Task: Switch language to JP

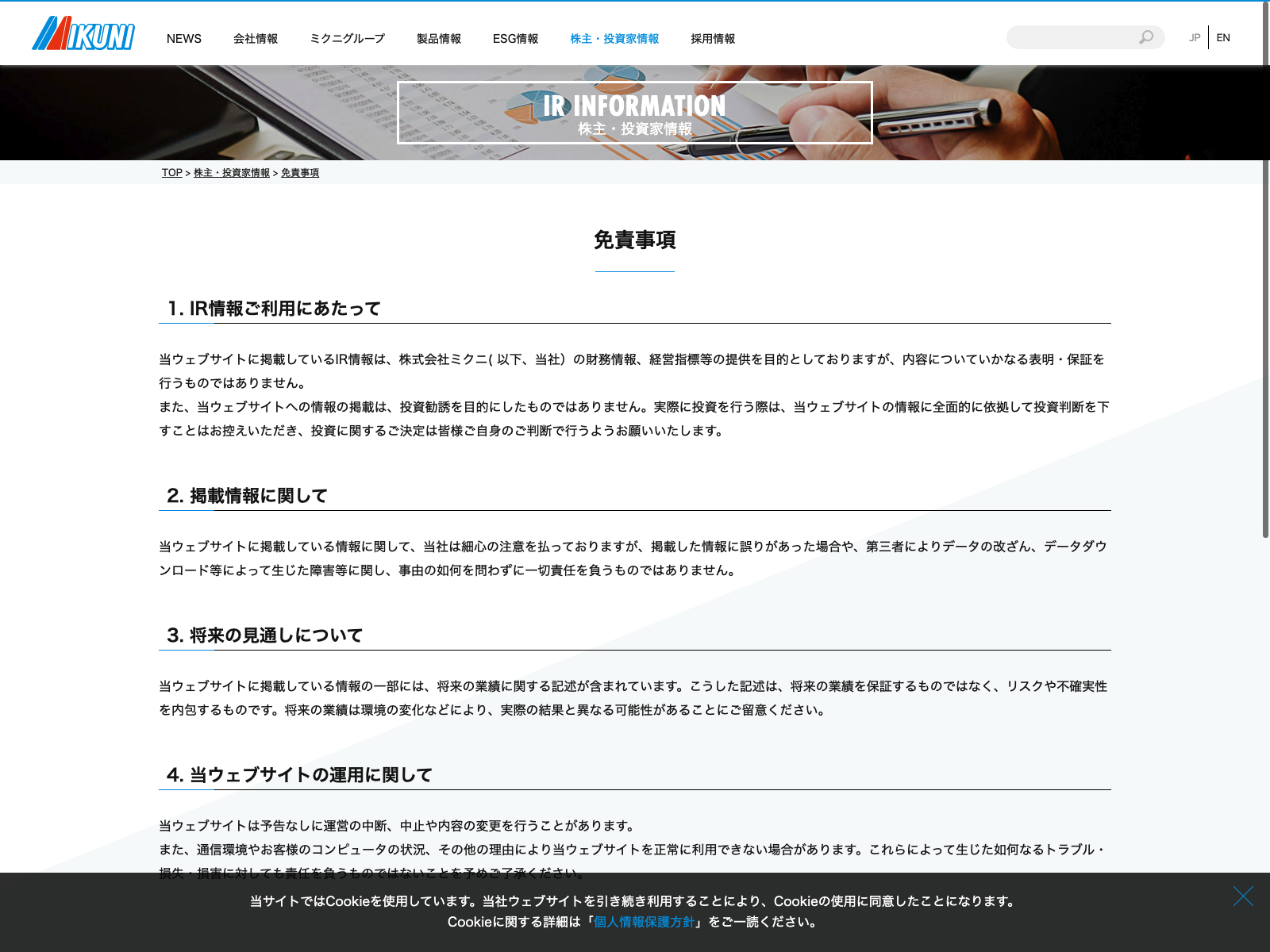Action: [x=1195, y=38]
